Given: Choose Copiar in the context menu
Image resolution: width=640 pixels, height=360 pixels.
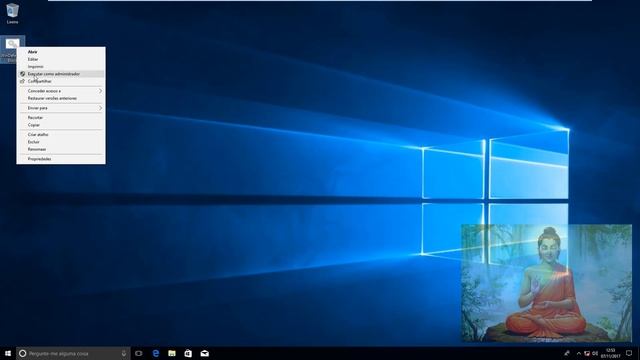Looking at the screenshot, I should tap(60, 125).
